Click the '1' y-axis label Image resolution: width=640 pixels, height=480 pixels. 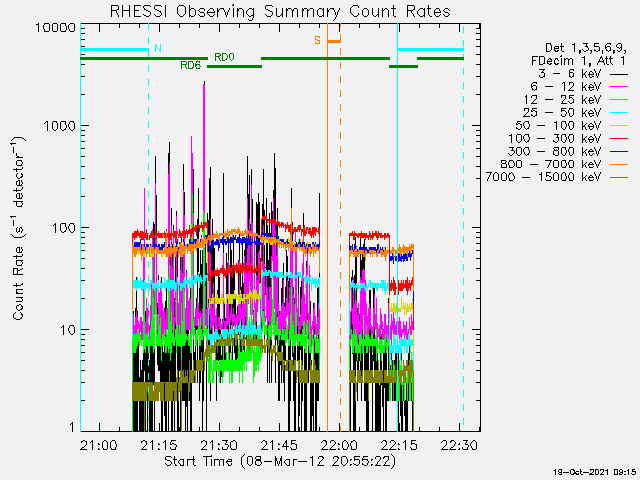click(x=72, y=427)
